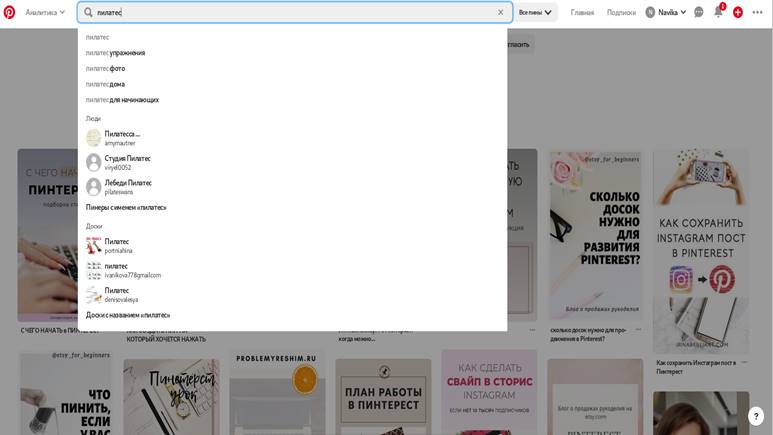Click the Pinterest logo icon
This screenshot has width=773, height=435.
click(x=9, y=12)
